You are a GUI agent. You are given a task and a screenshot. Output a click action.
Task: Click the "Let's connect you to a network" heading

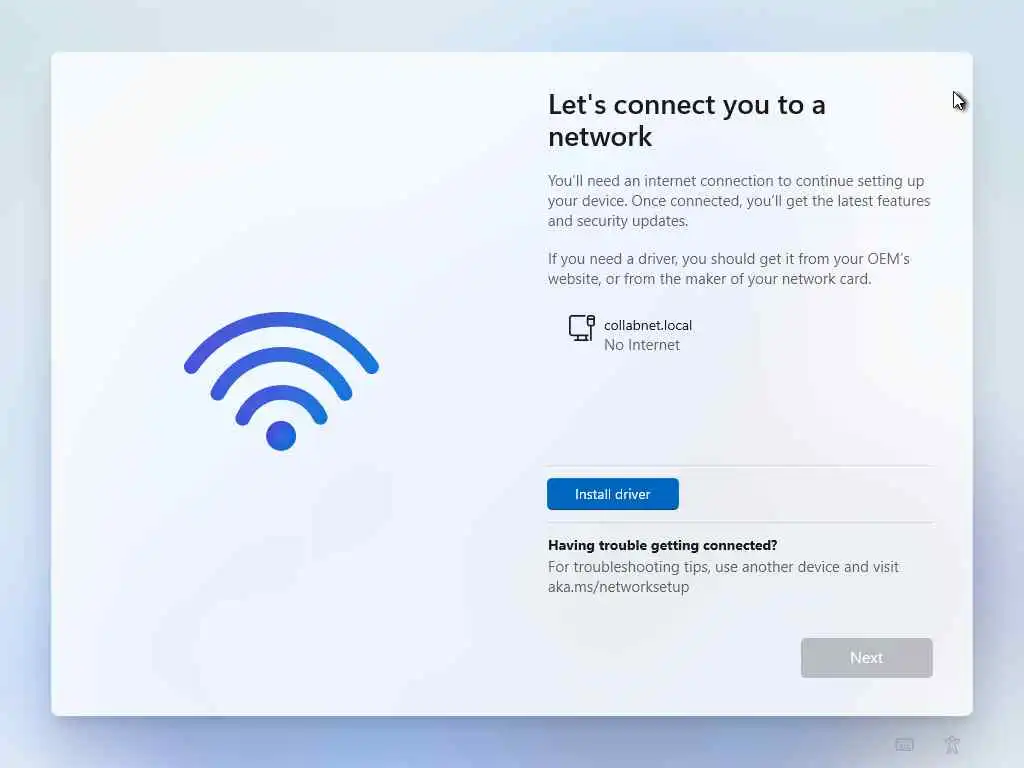(686, 120)
